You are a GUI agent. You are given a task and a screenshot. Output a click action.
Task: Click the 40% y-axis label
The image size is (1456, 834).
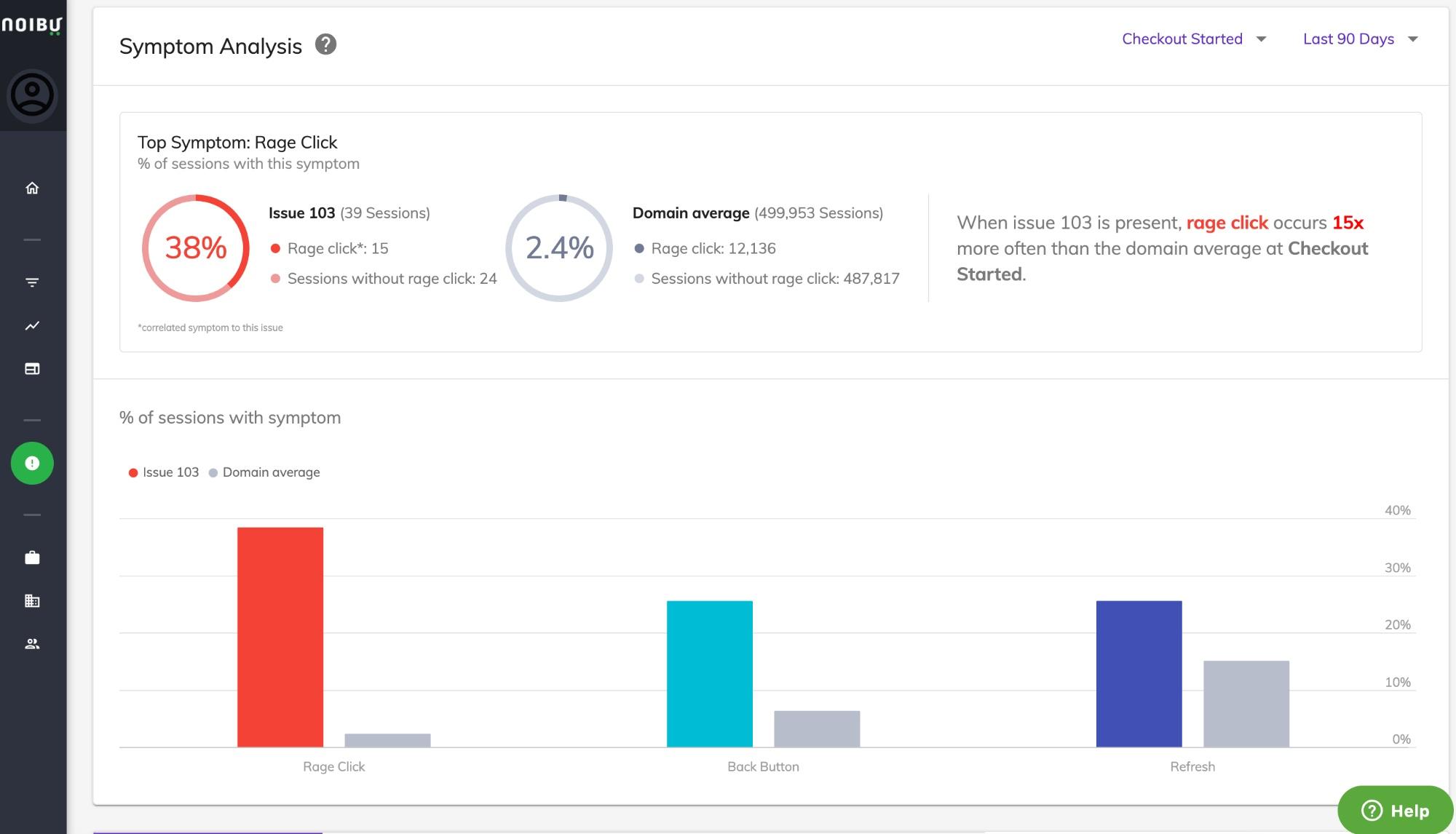[x=1397, y=511]
